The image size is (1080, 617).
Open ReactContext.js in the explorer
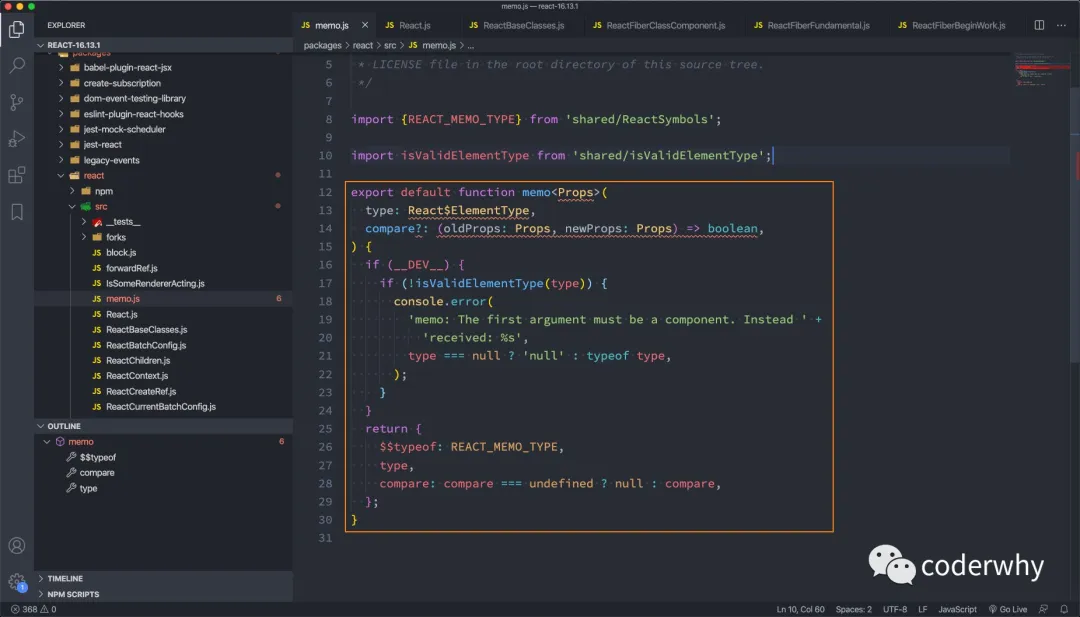tap(163, 376)
